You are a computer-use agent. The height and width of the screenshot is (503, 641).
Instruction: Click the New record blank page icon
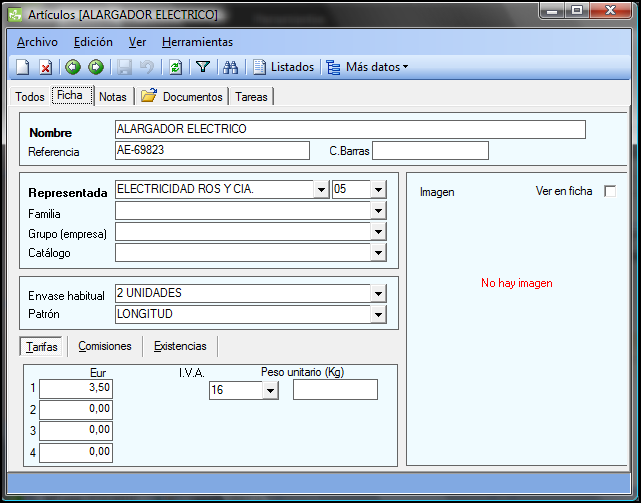23,67
